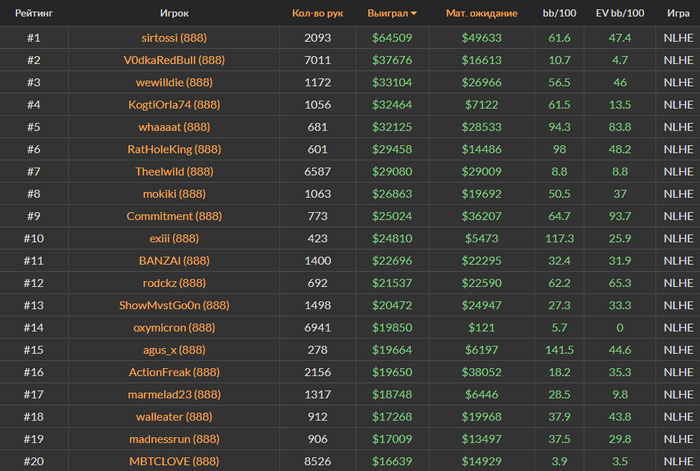
Task: Select the Игрок column header
Action: [x=174, y=13]
